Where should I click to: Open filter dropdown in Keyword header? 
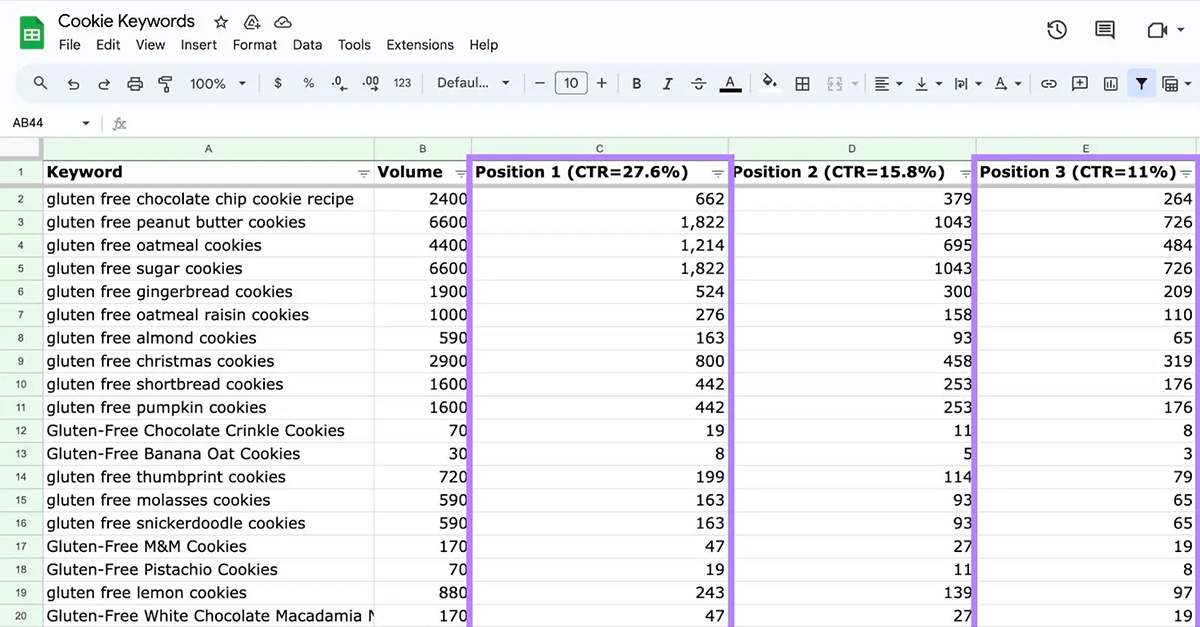363,174
